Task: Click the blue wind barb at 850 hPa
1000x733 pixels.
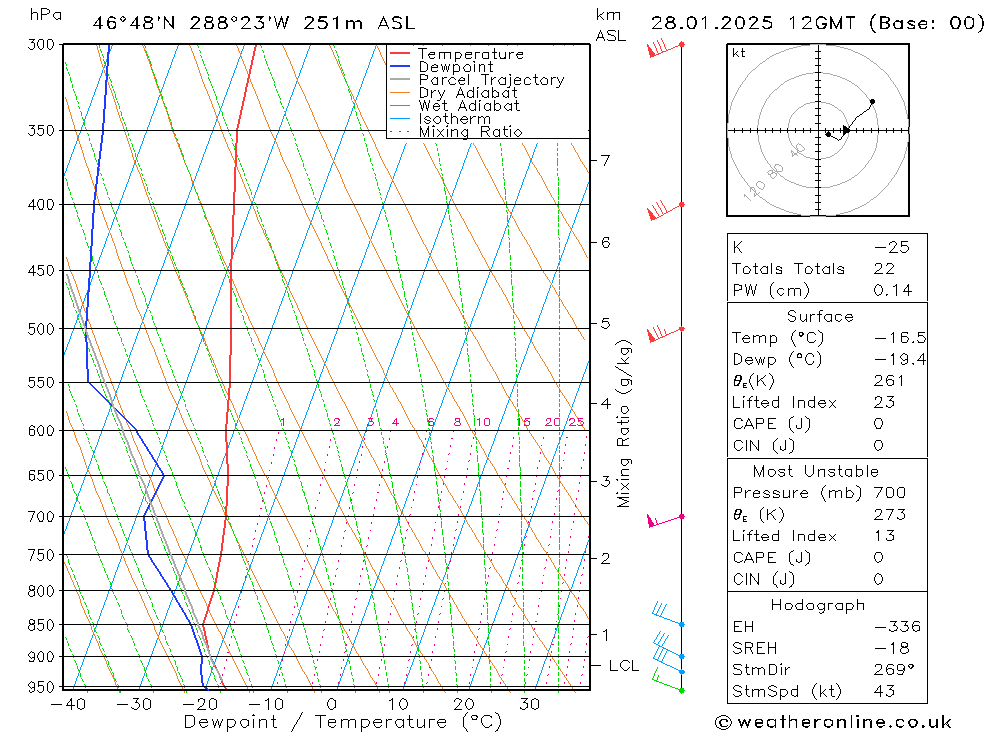Action: pyautogui.click(x=668, y=614)
